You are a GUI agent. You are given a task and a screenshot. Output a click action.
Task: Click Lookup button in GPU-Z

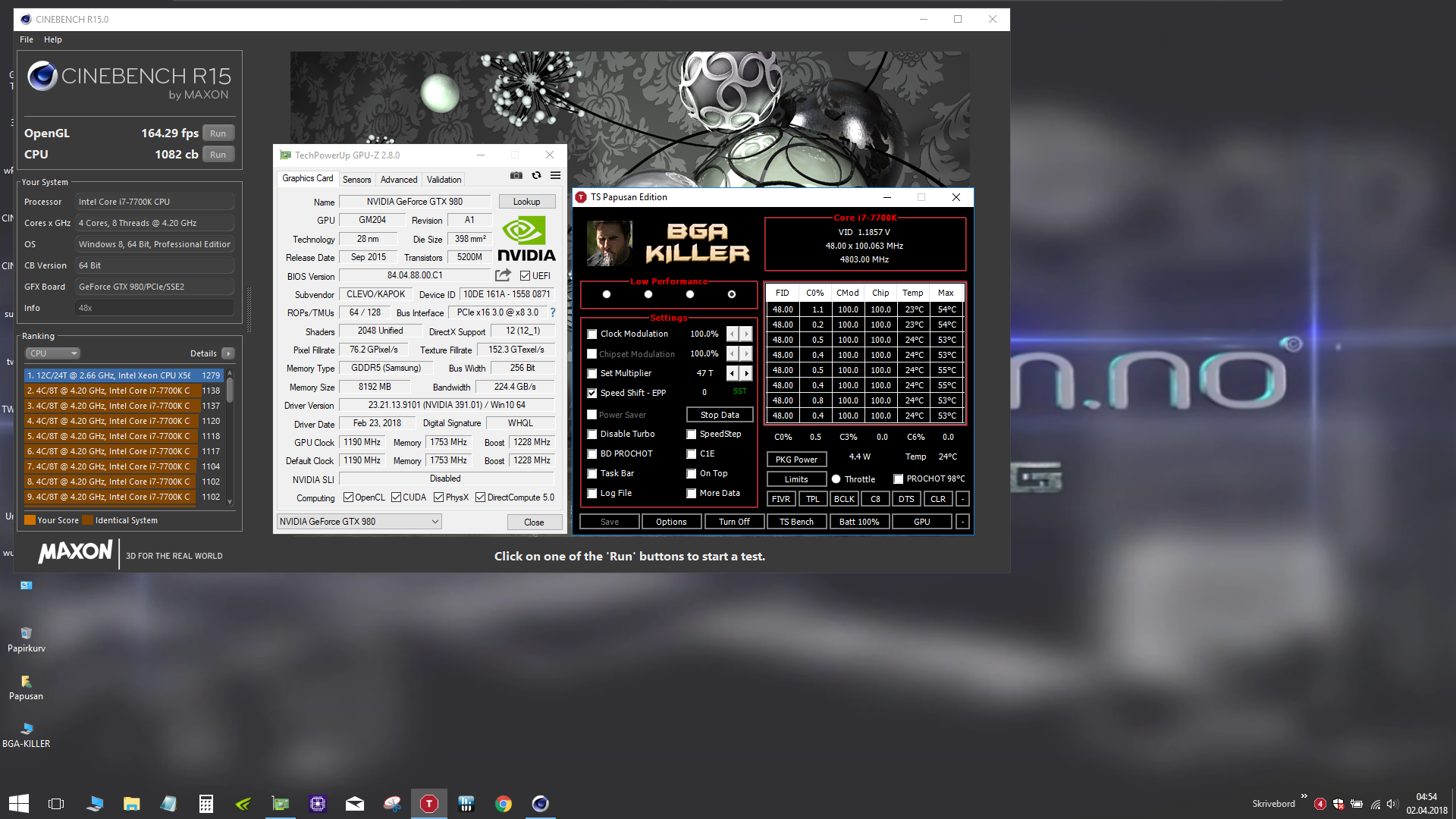[526, 202]
